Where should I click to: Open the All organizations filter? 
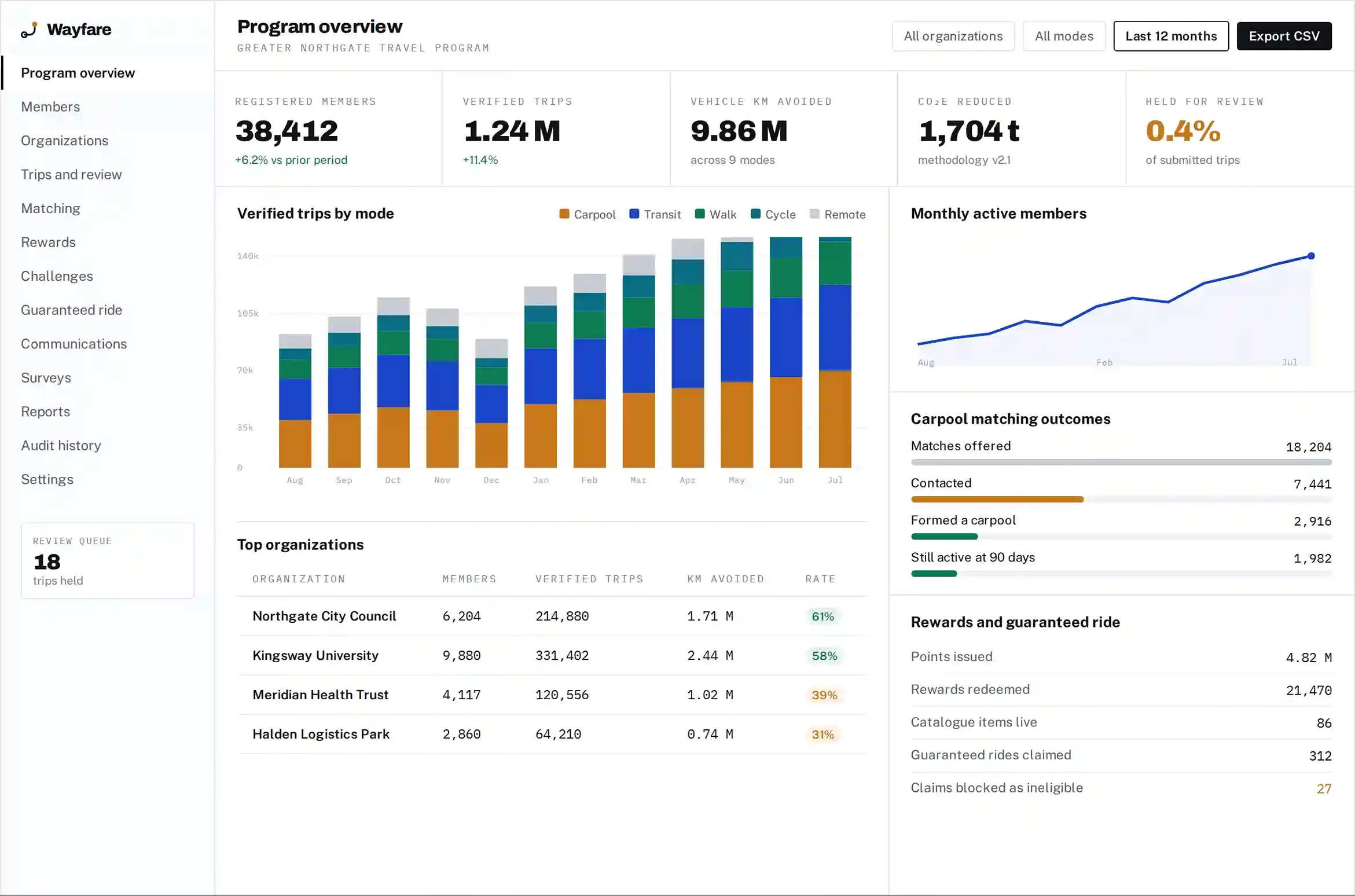953,36
